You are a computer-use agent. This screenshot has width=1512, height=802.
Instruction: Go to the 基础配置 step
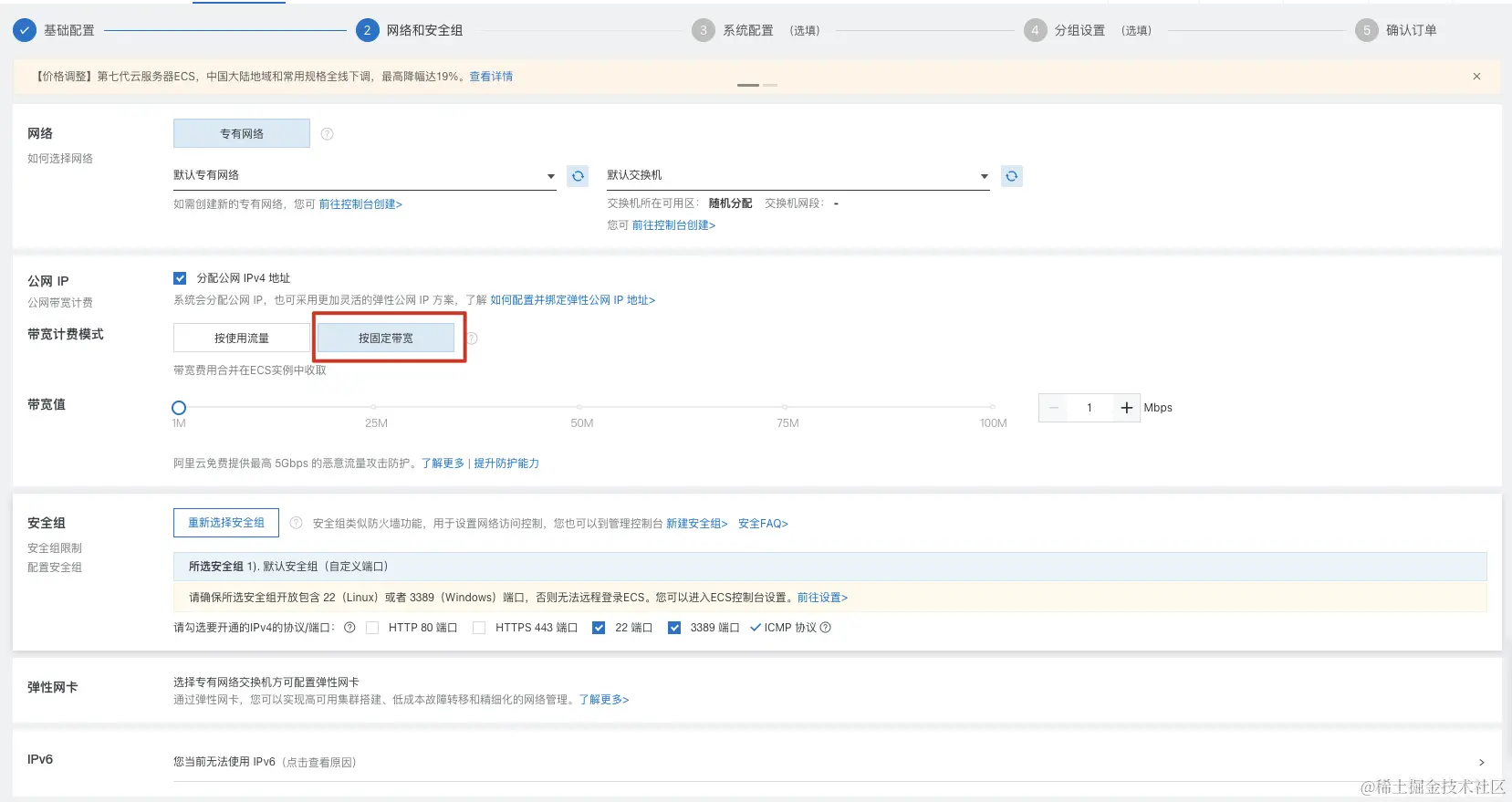(69, 30)
